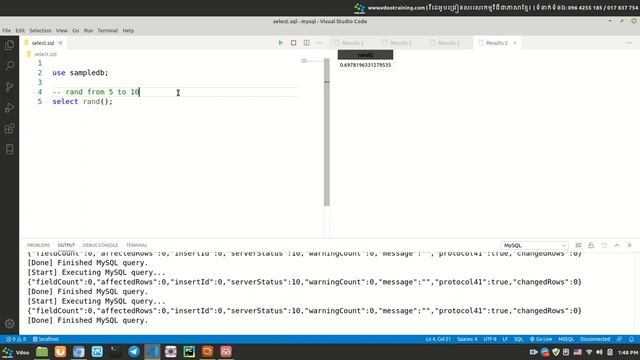The image size is (640, 360).
Task: Open the terminal from the taskbar
Action: (x=116, y=351)
